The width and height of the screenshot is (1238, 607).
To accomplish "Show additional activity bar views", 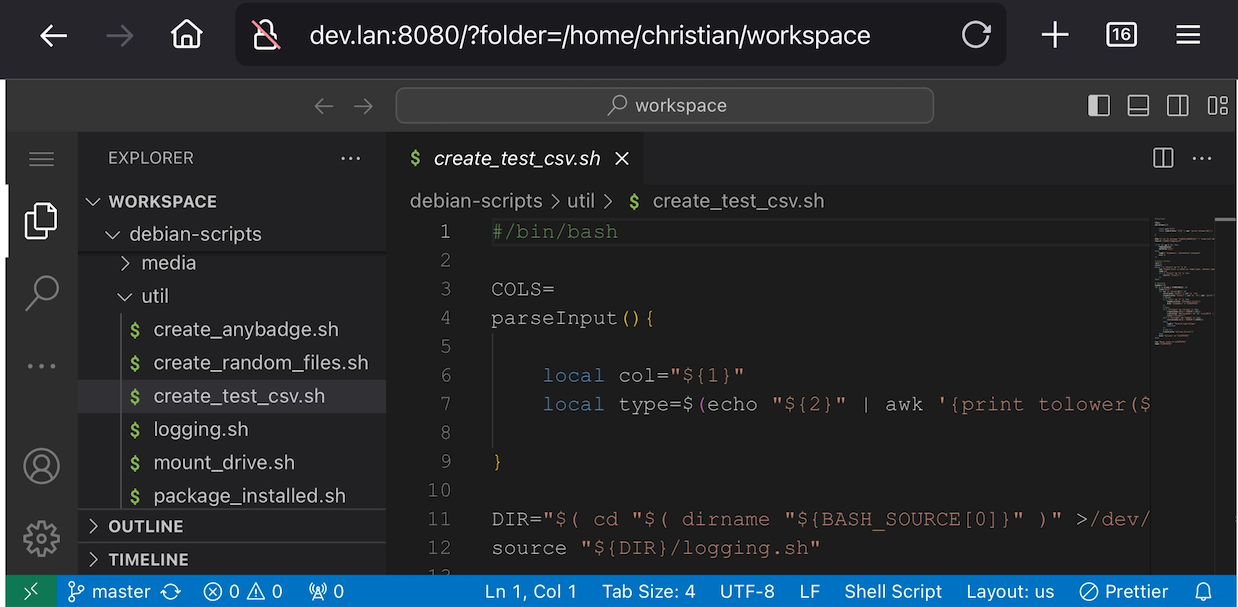I will [41, 366].
